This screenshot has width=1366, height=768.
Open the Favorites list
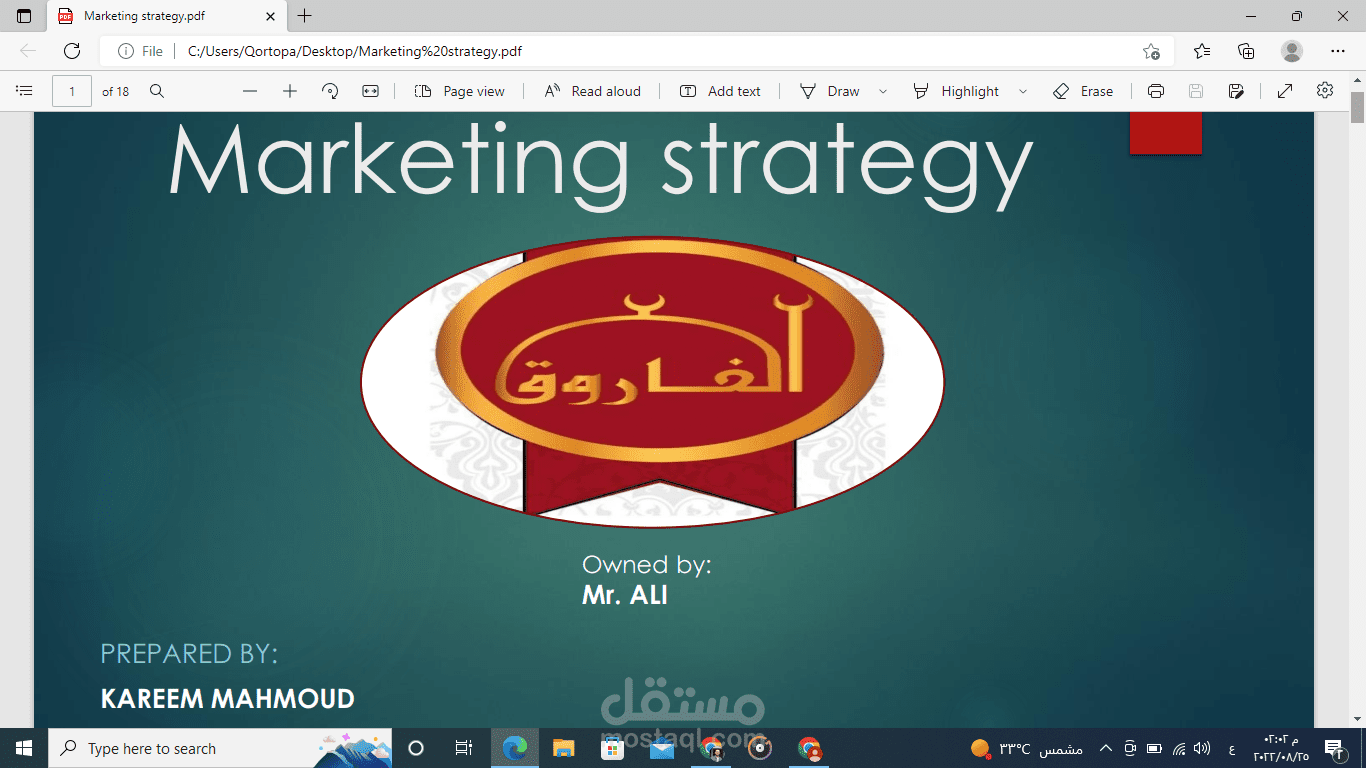coord(1202,51)
